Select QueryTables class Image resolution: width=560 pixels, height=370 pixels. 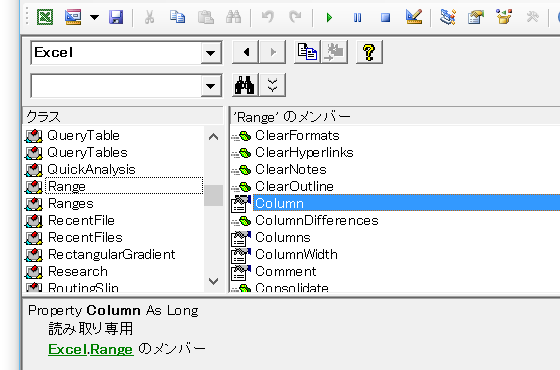[88, 152]
